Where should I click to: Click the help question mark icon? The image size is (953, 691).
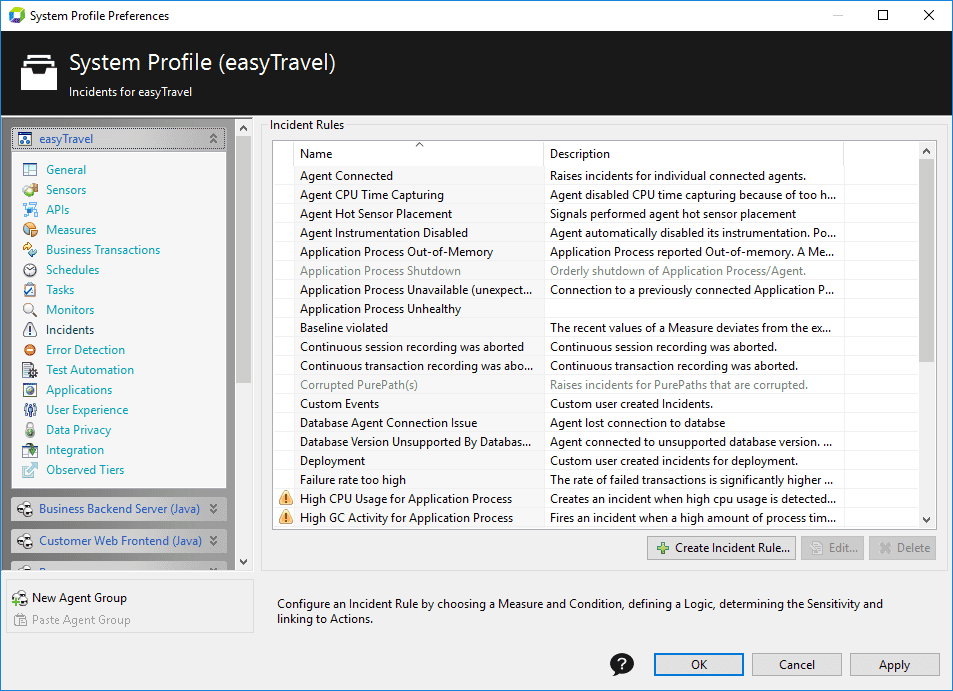622,664
